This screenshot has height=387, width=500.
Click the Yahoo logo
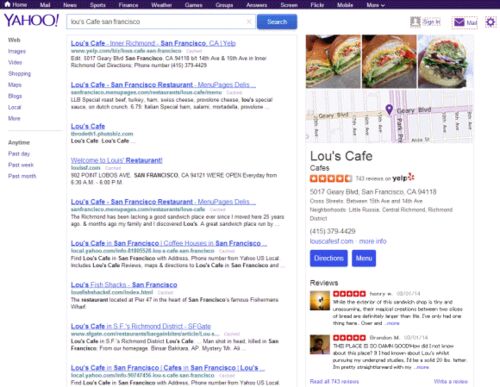click(x=31, y=21)
